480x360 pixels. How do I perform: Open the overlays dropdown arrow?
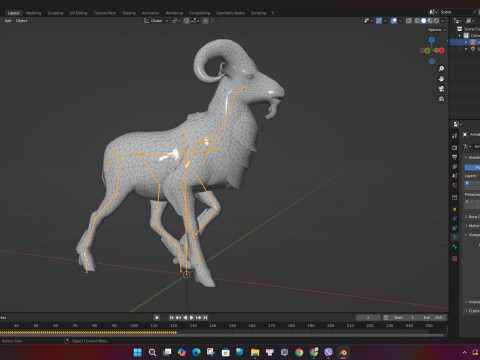click(x=400, y=21)
